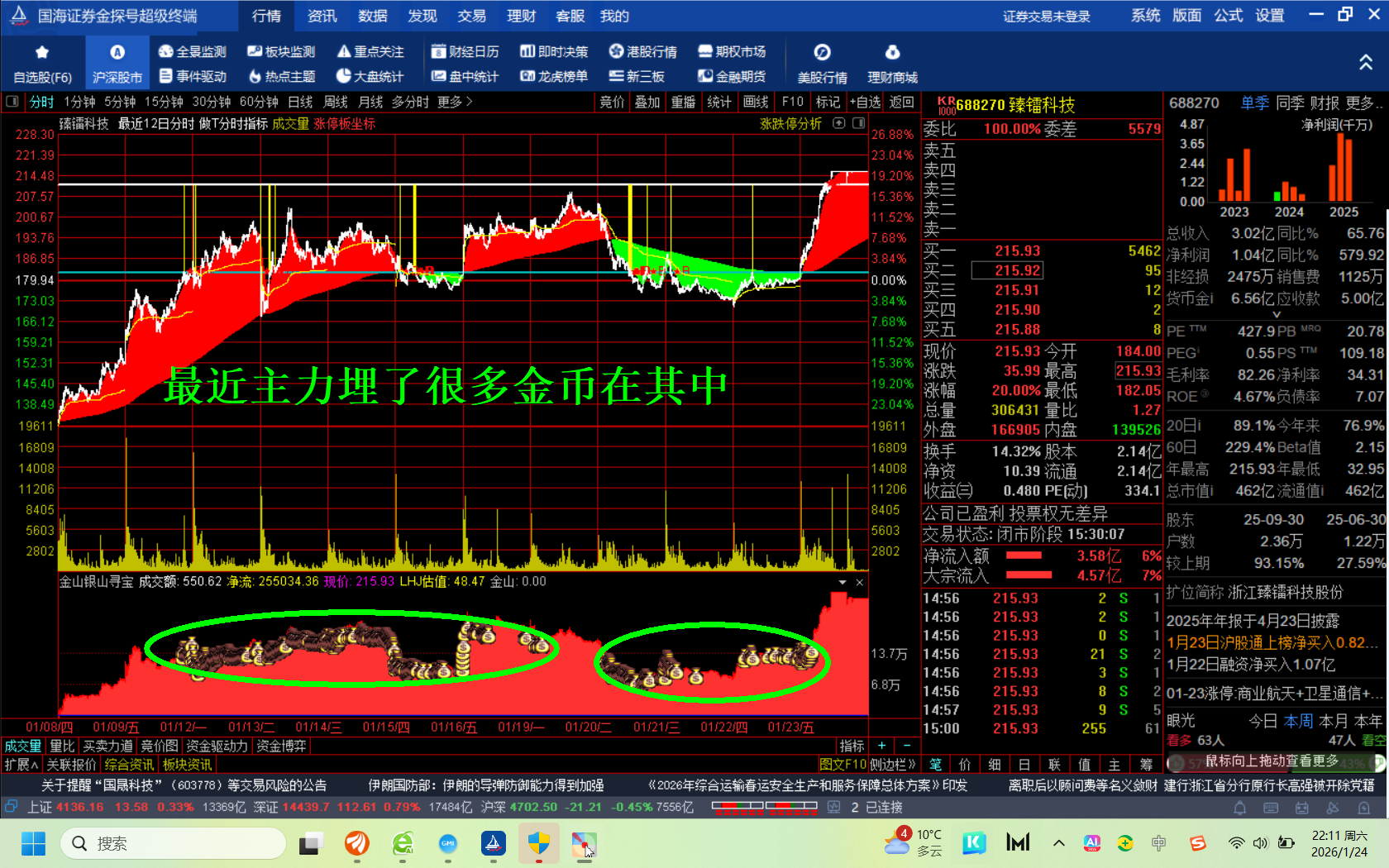
Task: Open 金融期货 financial futures
Action: point(732,76)
